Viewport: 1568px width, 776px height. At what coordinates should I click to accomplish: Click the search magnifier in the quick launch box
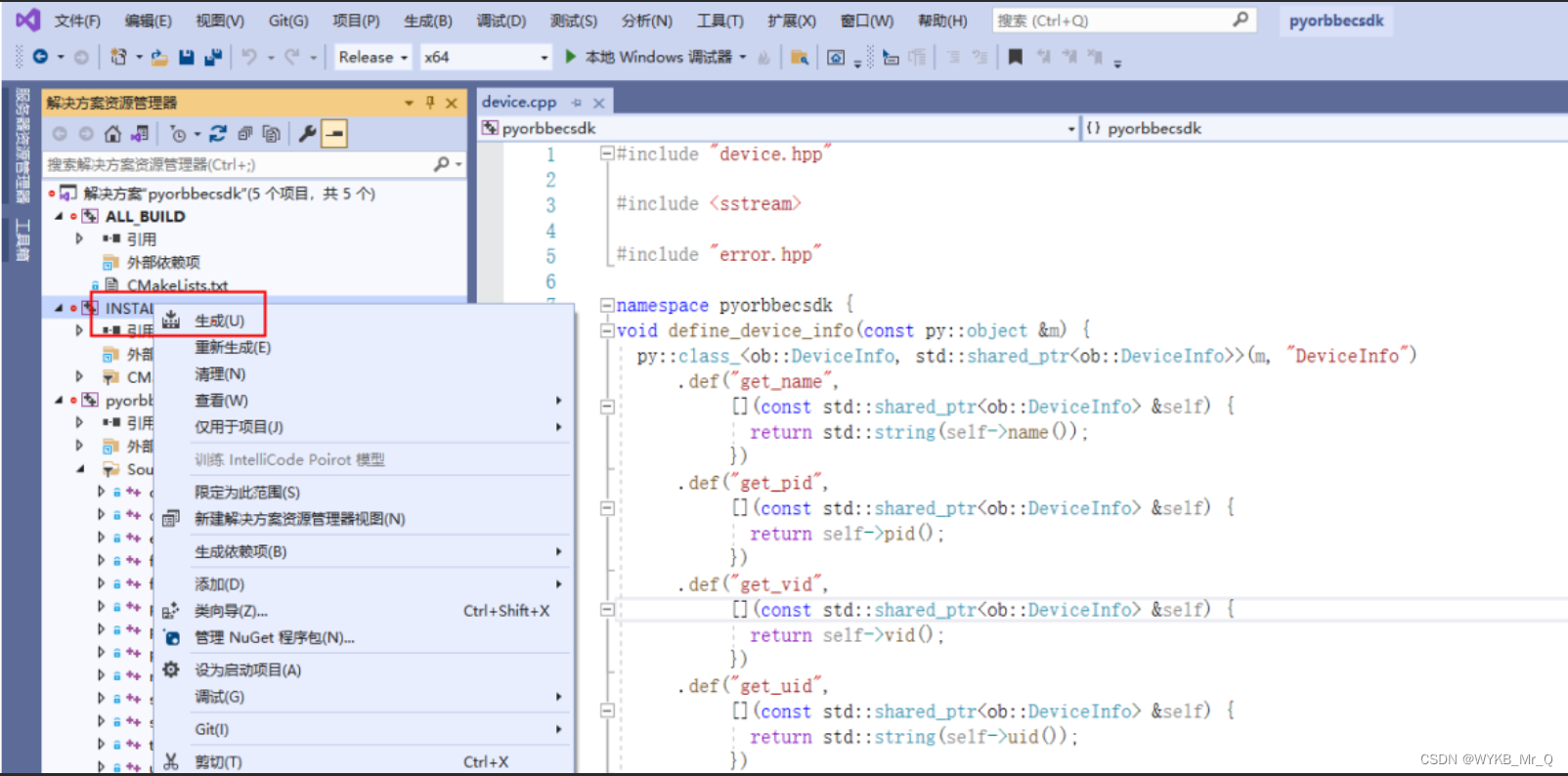(x=1240, y=20)
